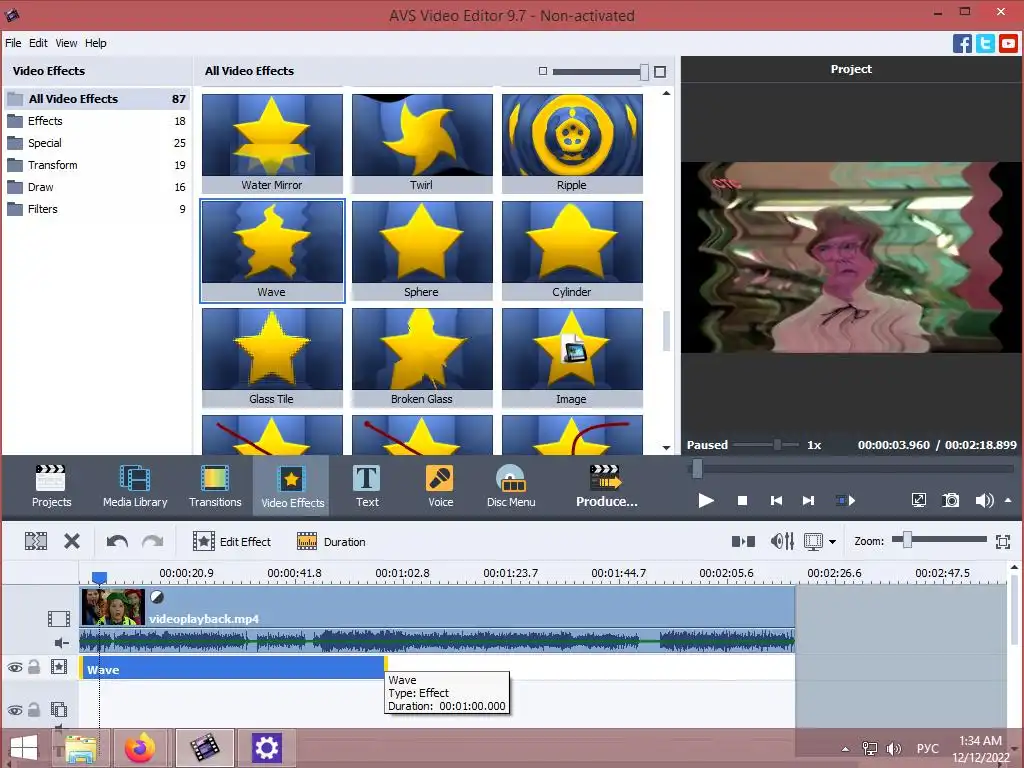Set effect thumbnails to small size
This screenshot has width=1024, height=768.
(x=543, y=71)
